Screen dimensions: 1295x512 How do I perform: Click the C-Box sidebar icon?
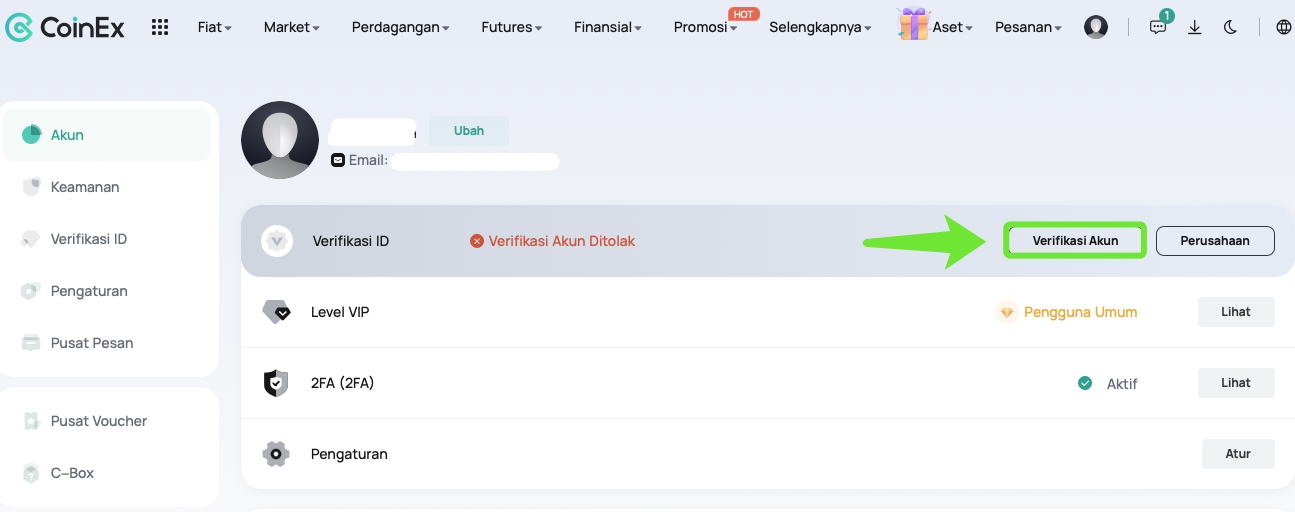pyautogui.click(x=31, y=473)
